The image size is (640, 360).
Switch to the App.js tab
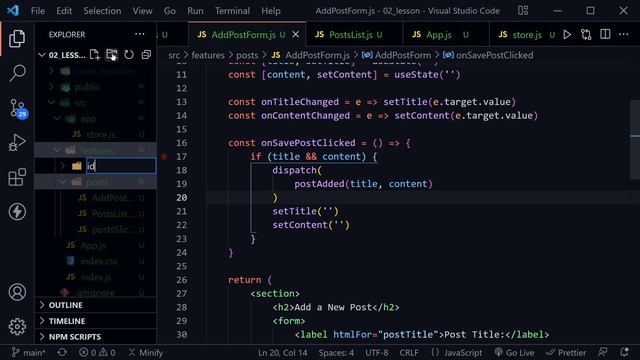445,35
